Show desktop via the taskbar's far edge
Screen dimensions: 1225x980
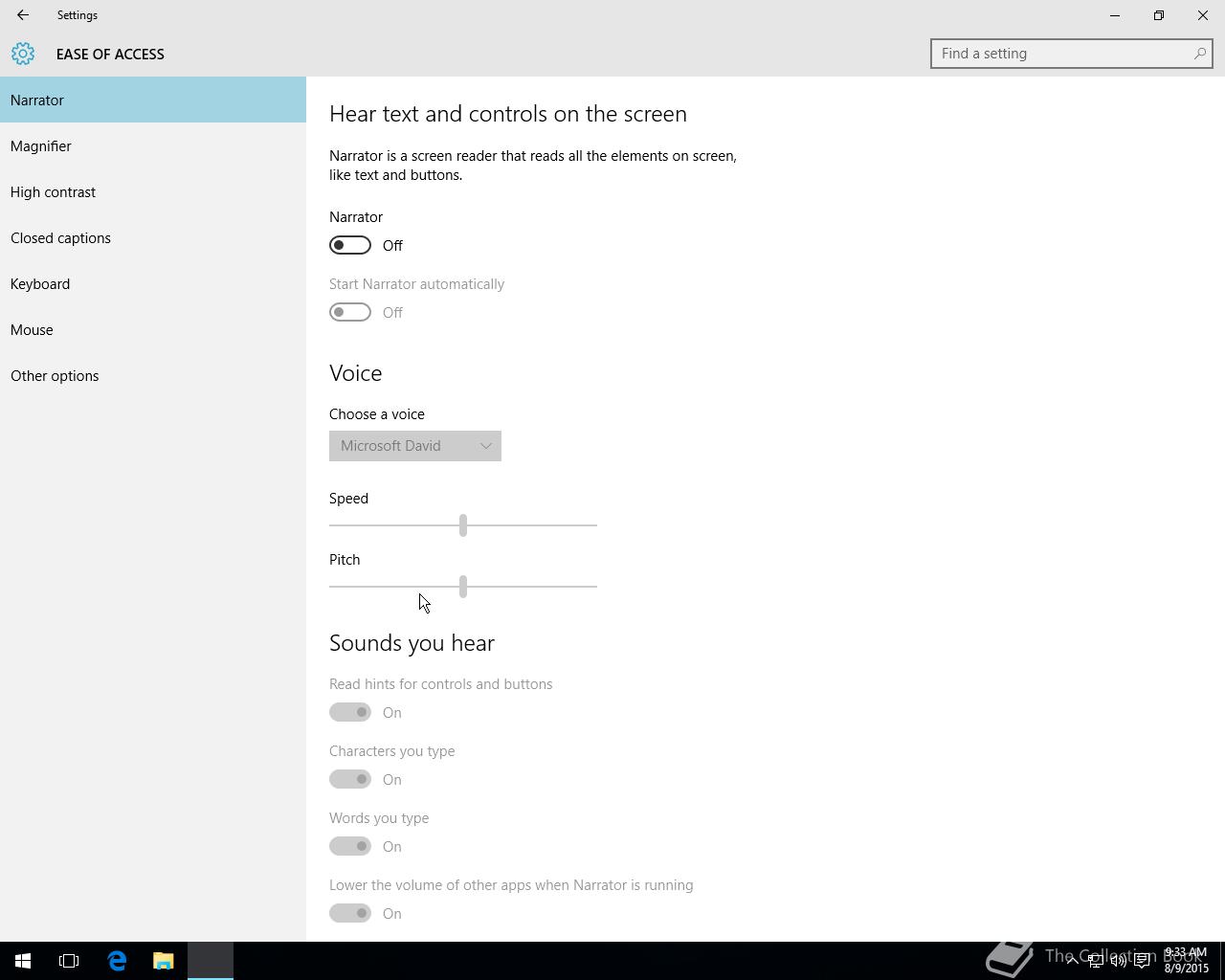1222,961
